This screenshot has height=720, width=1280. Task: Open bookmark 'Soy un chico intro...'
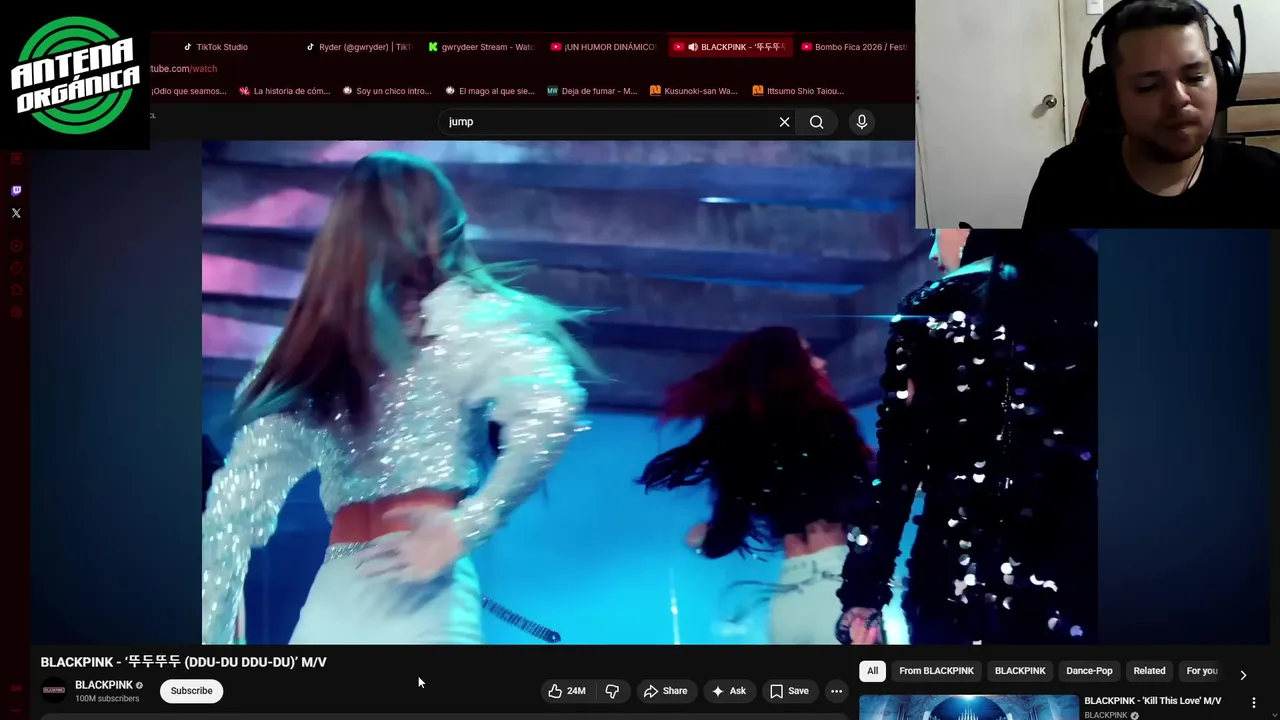point(387,91)
